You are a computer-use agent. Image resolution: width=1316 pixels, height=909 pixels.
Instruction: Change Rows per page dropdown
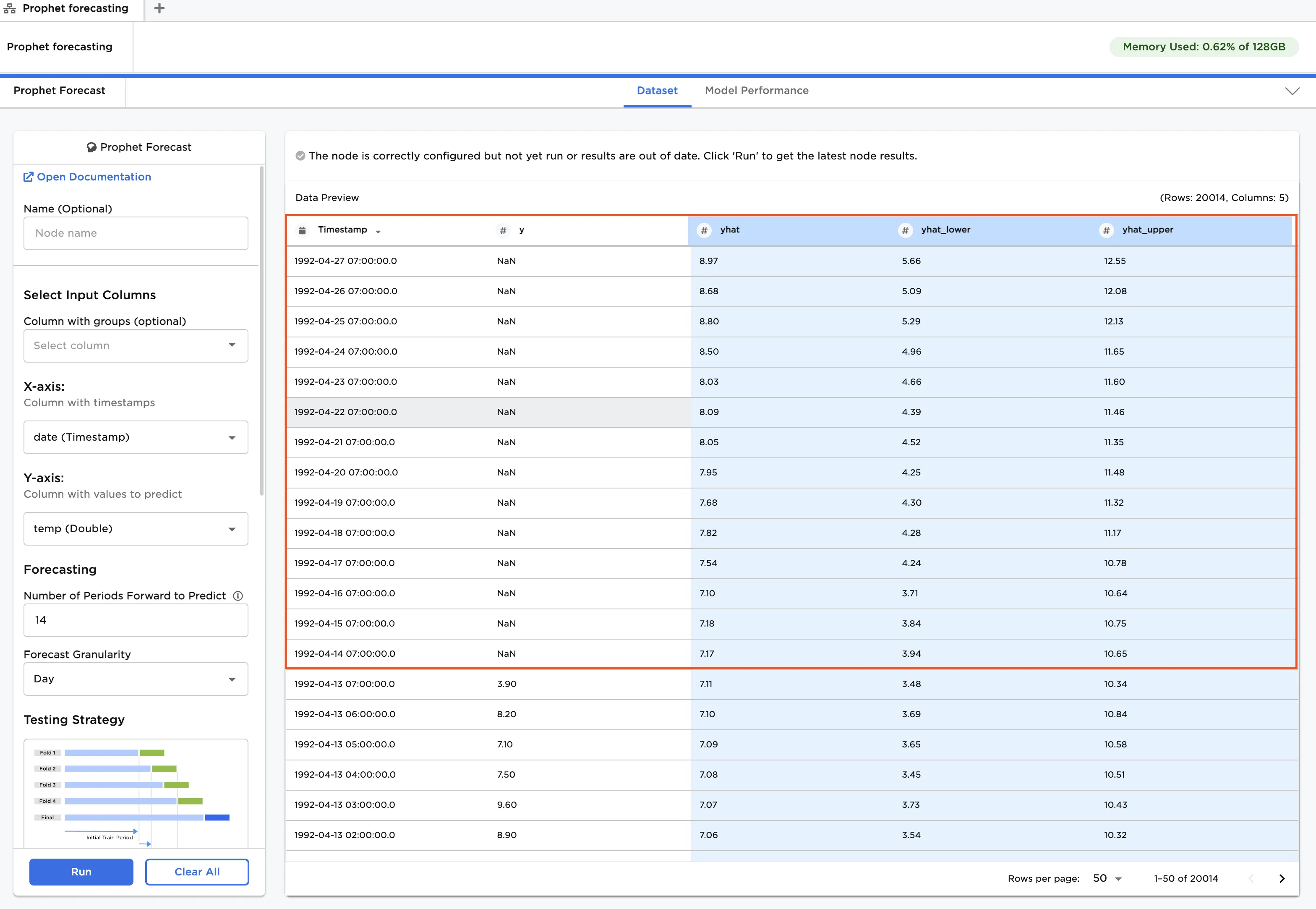[x=1107, y=878]
